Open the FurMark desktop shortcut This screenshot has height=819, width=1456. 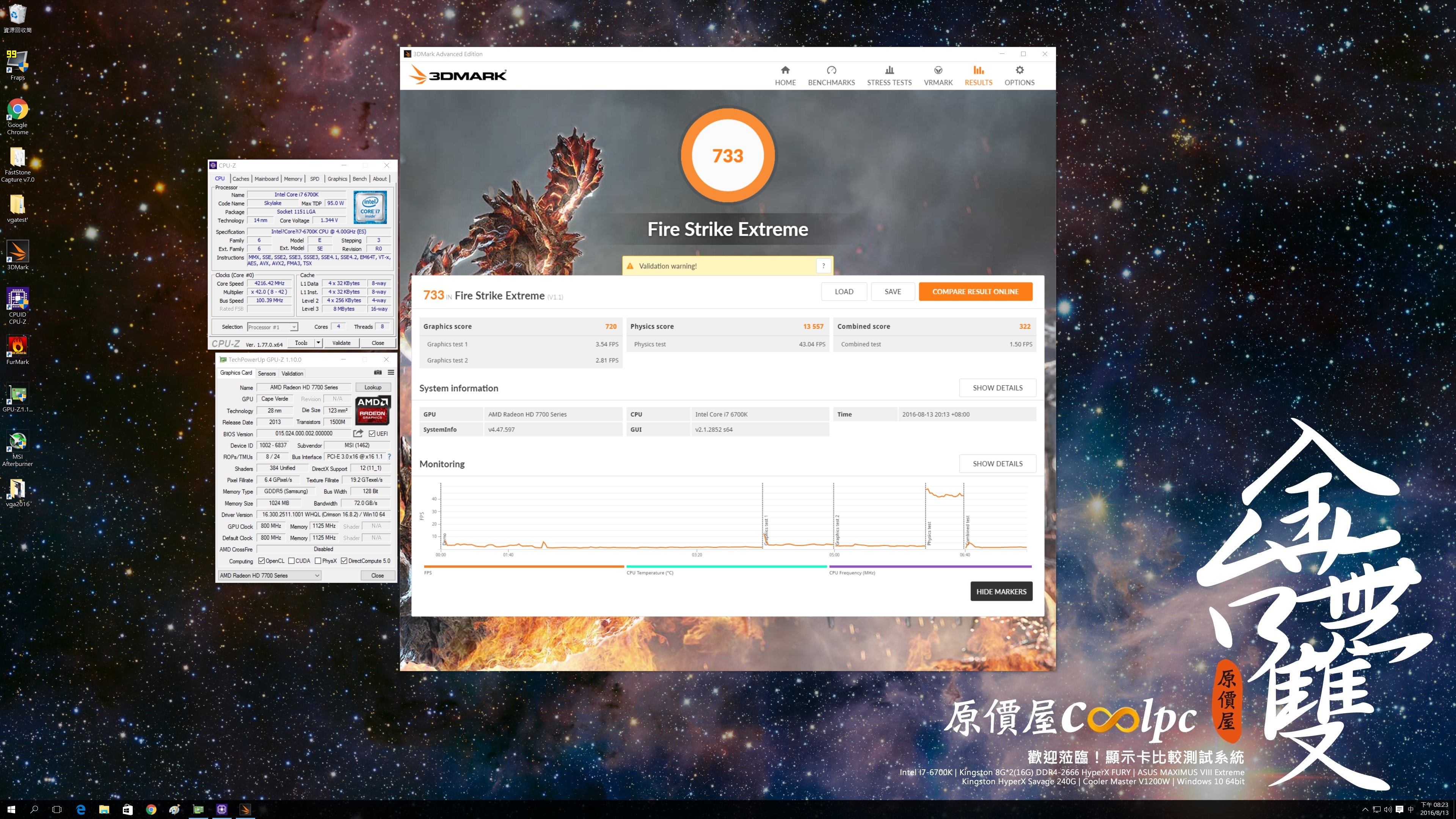[17, 350]
